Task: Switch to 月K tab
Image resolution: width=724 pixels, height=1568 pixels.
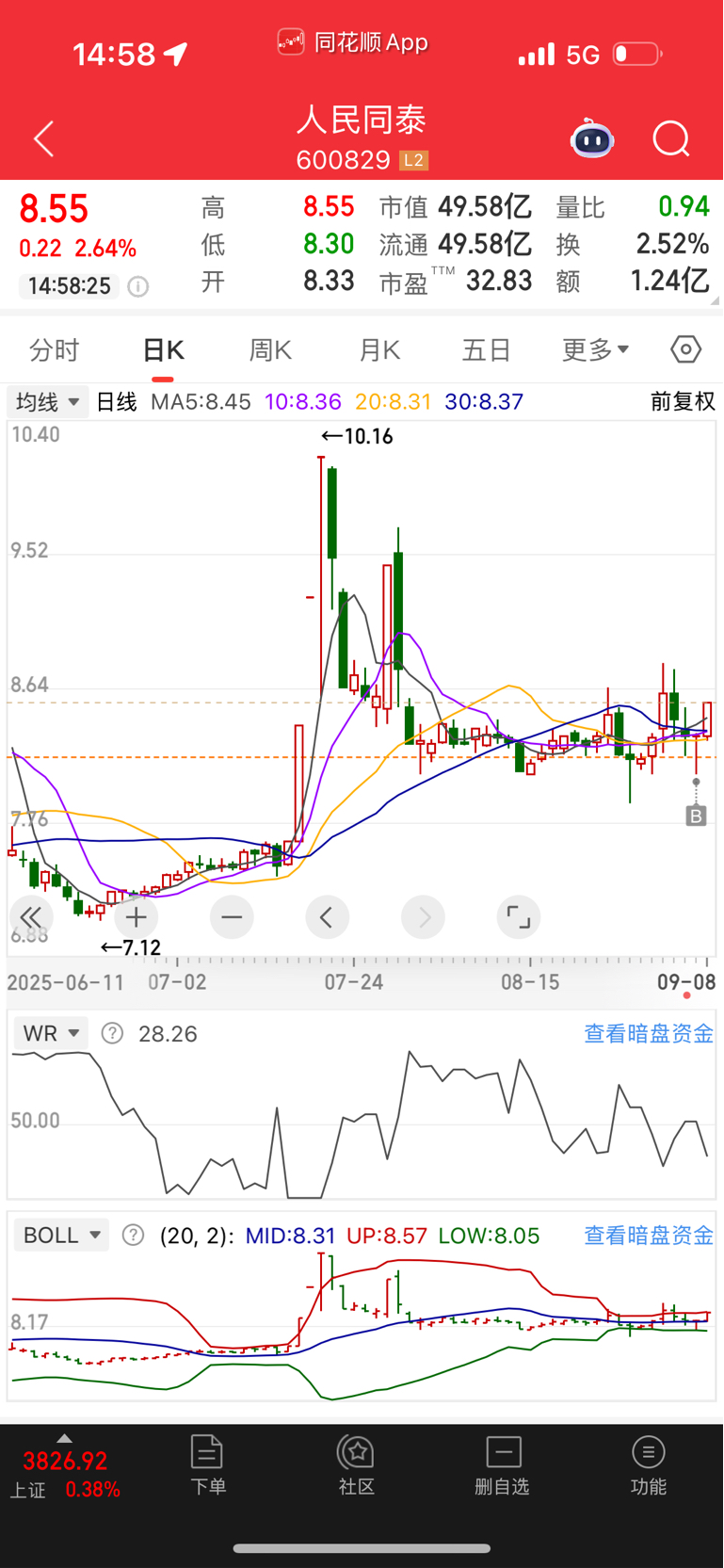Action: click(379, 350)
